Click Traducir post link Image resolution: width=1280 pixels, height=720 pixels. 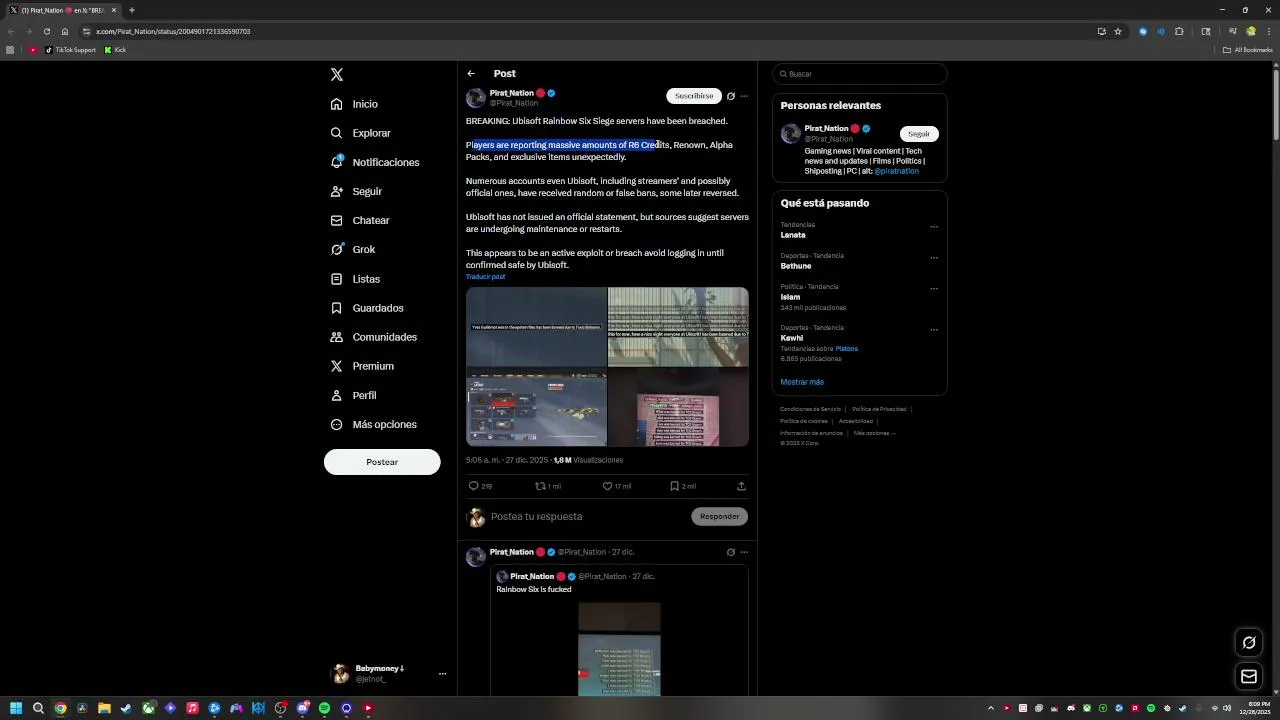coord(485,277)
